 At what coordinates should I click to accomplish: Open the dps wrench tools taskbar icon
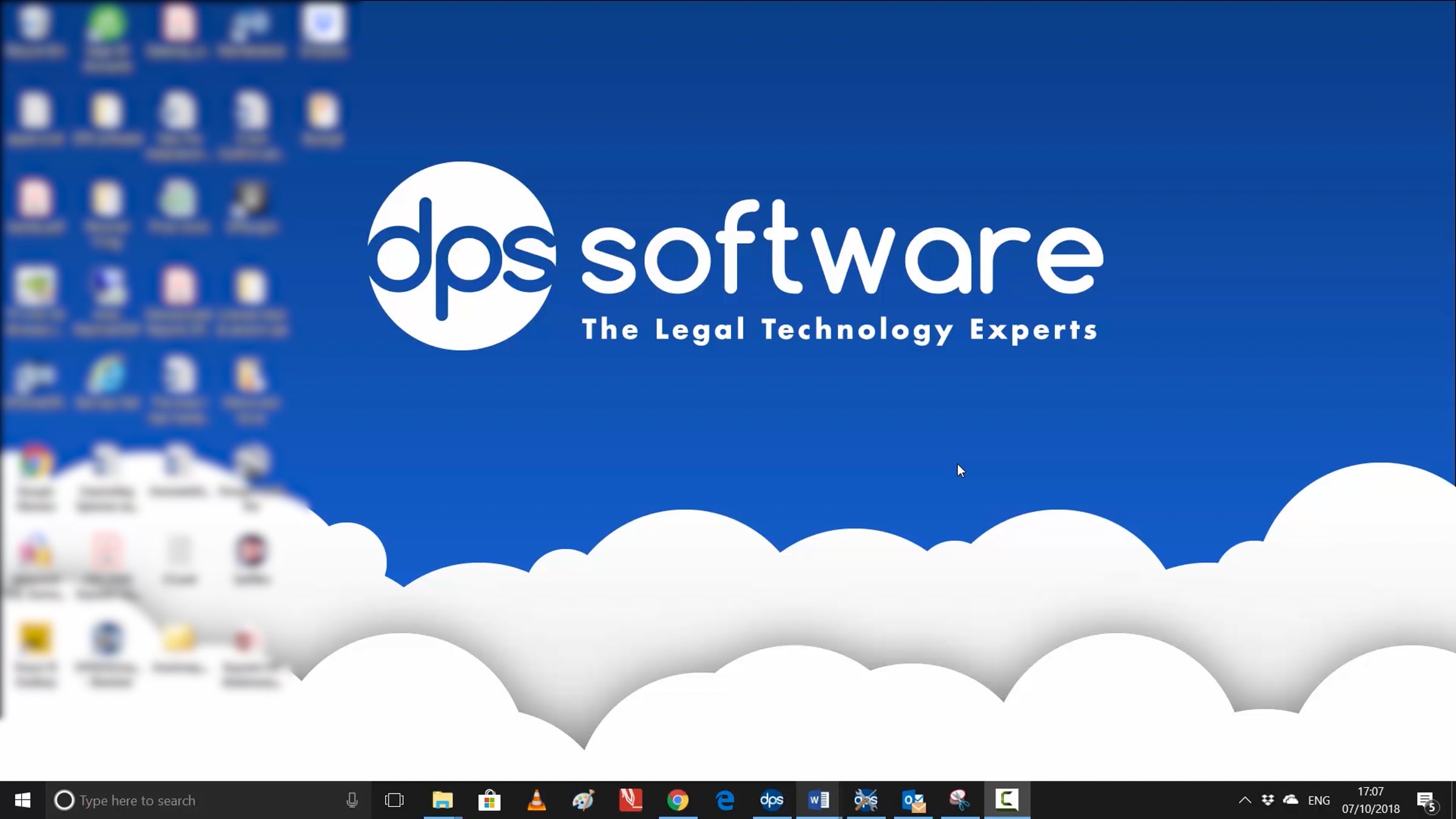point(866,800)
